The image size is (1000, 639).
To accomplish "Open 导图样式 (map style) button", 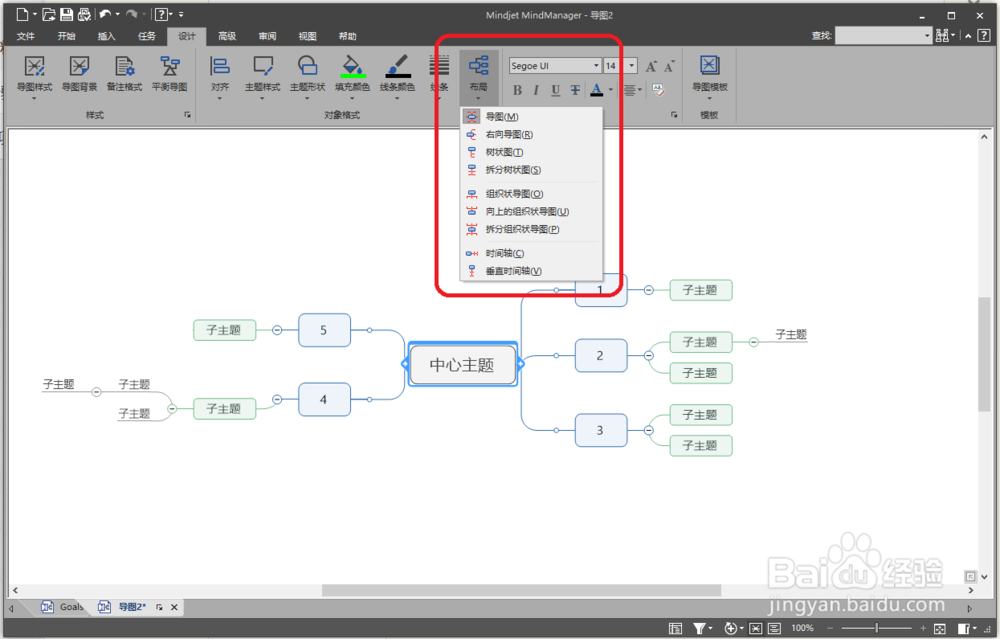I will 34,75.
